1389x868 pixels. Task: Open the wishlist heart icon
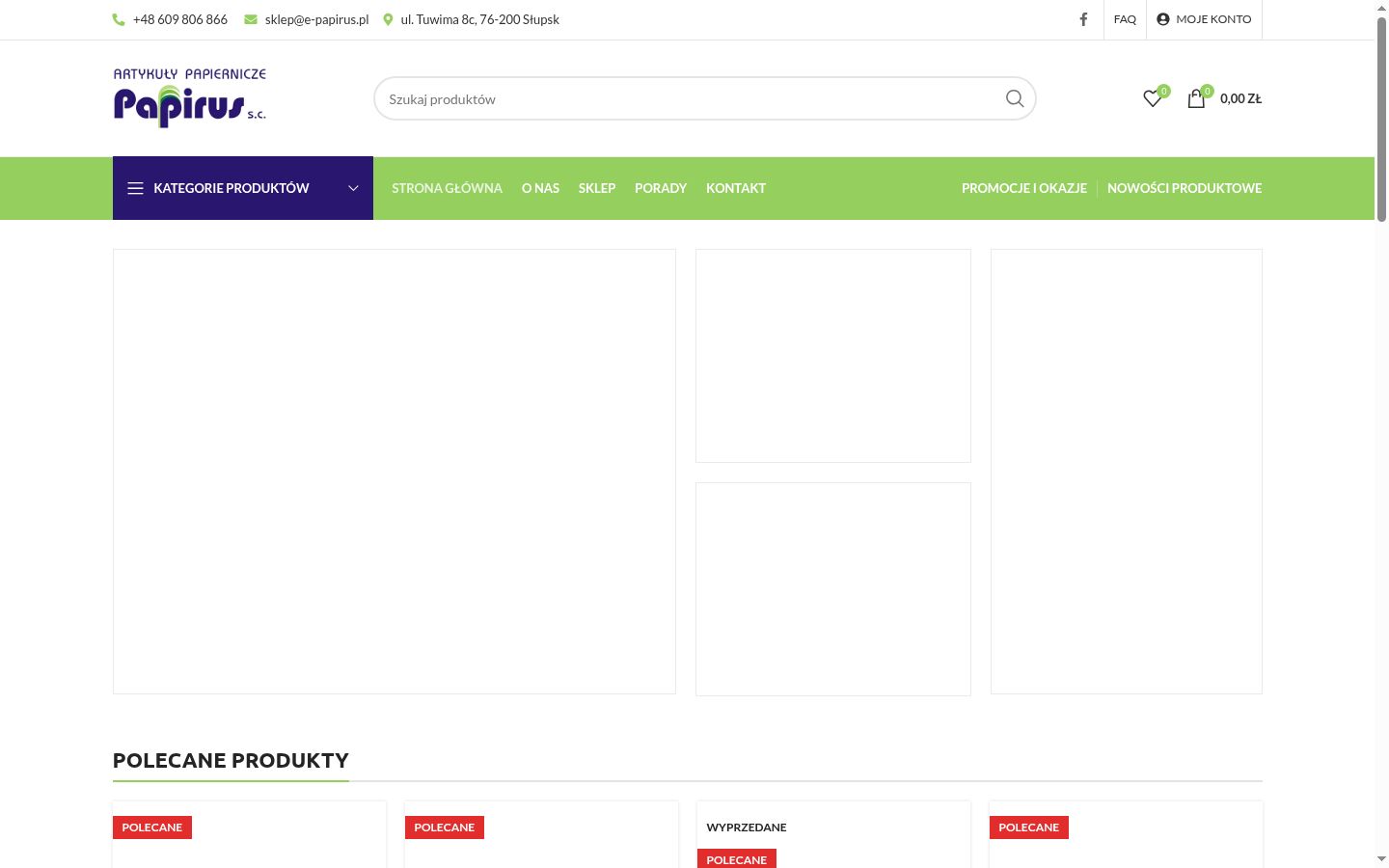1153,98
